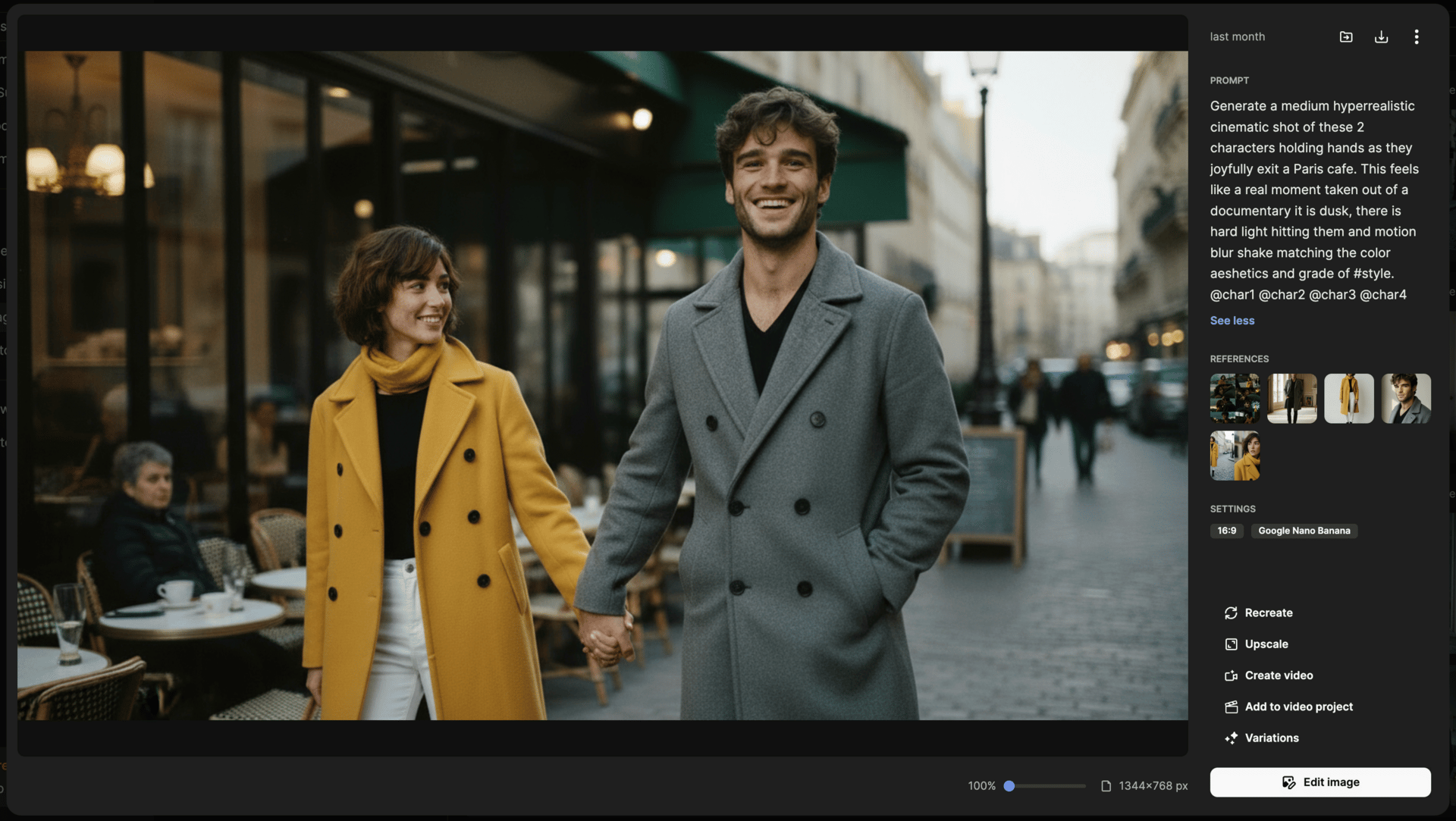The image size is (1456, 821).
Task: Open the three-dot more options menu
Action: click(1416, 36)
